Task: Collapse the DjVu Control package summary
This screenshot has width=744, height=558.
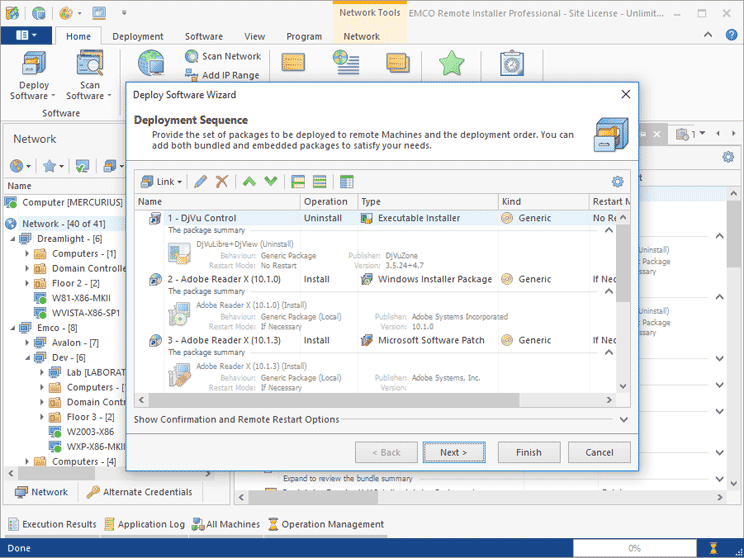Action: (607, 231)
